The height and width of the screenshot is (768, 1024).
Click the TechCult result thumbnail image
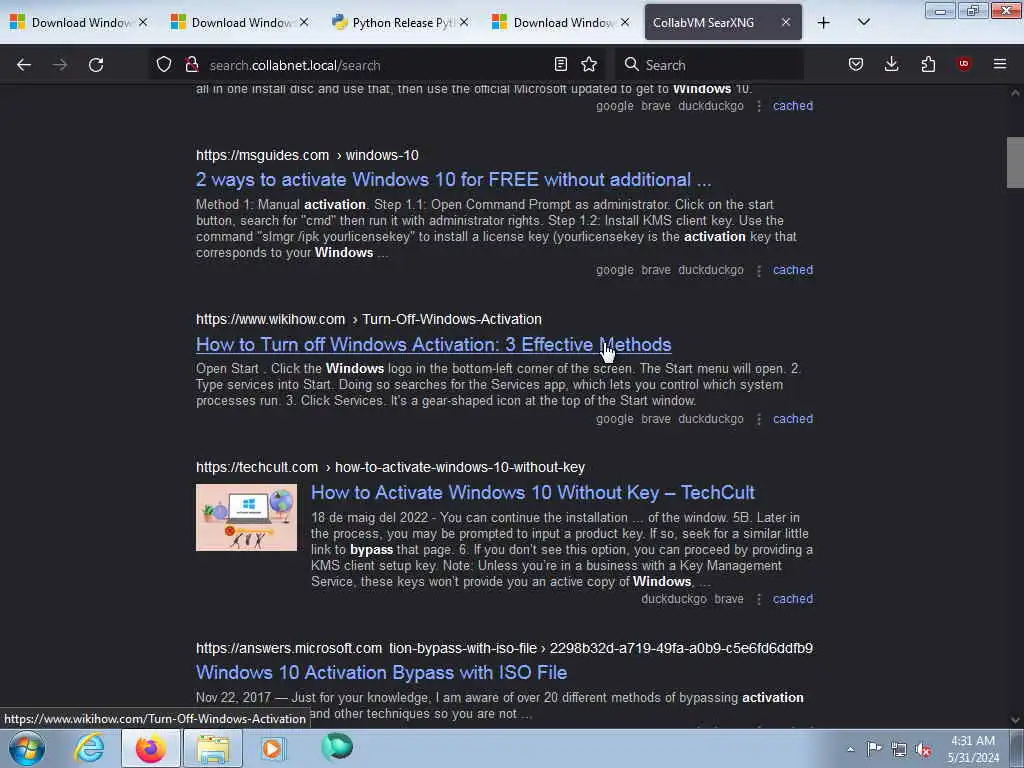(246, 517)
